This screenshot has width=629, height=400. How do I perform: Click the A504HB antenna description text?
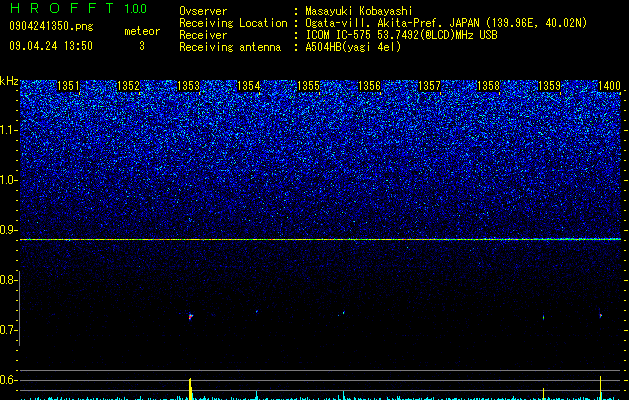[353, 47]
